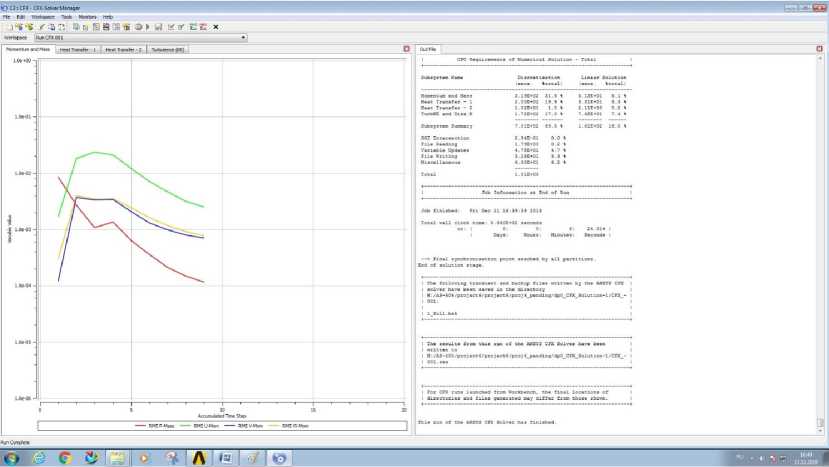The width and height of the screenshot is (829, 467).
Task: Click the red square icon on plot panel
Action: pos(407,49)
